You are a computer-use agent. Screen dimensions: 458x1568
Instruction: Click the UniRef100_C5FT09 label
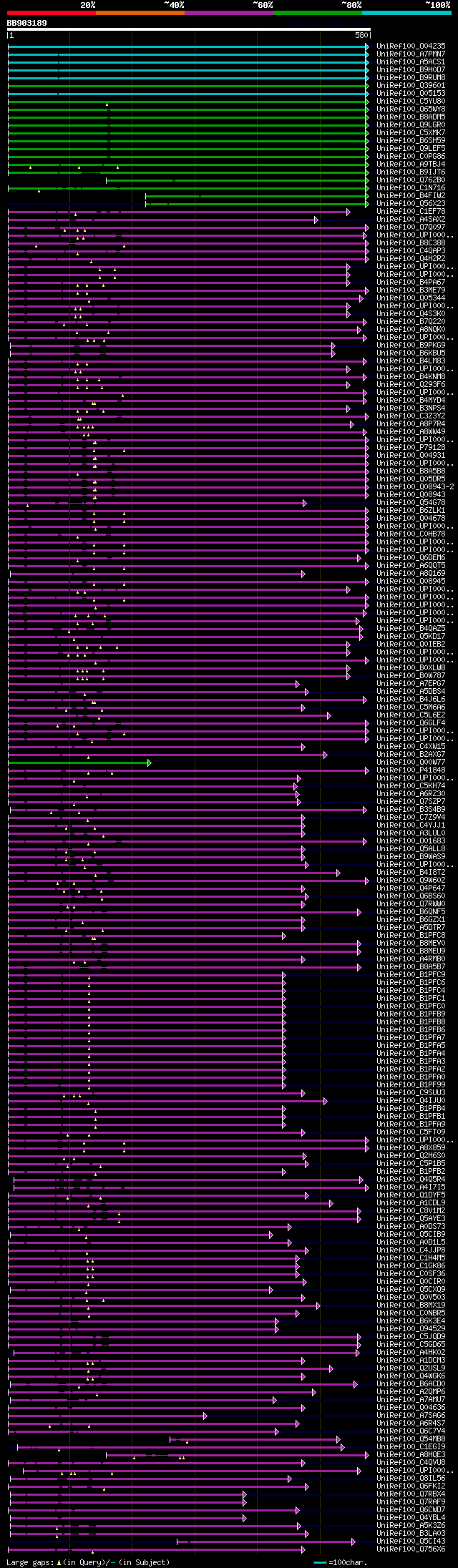click(411, 1132)
